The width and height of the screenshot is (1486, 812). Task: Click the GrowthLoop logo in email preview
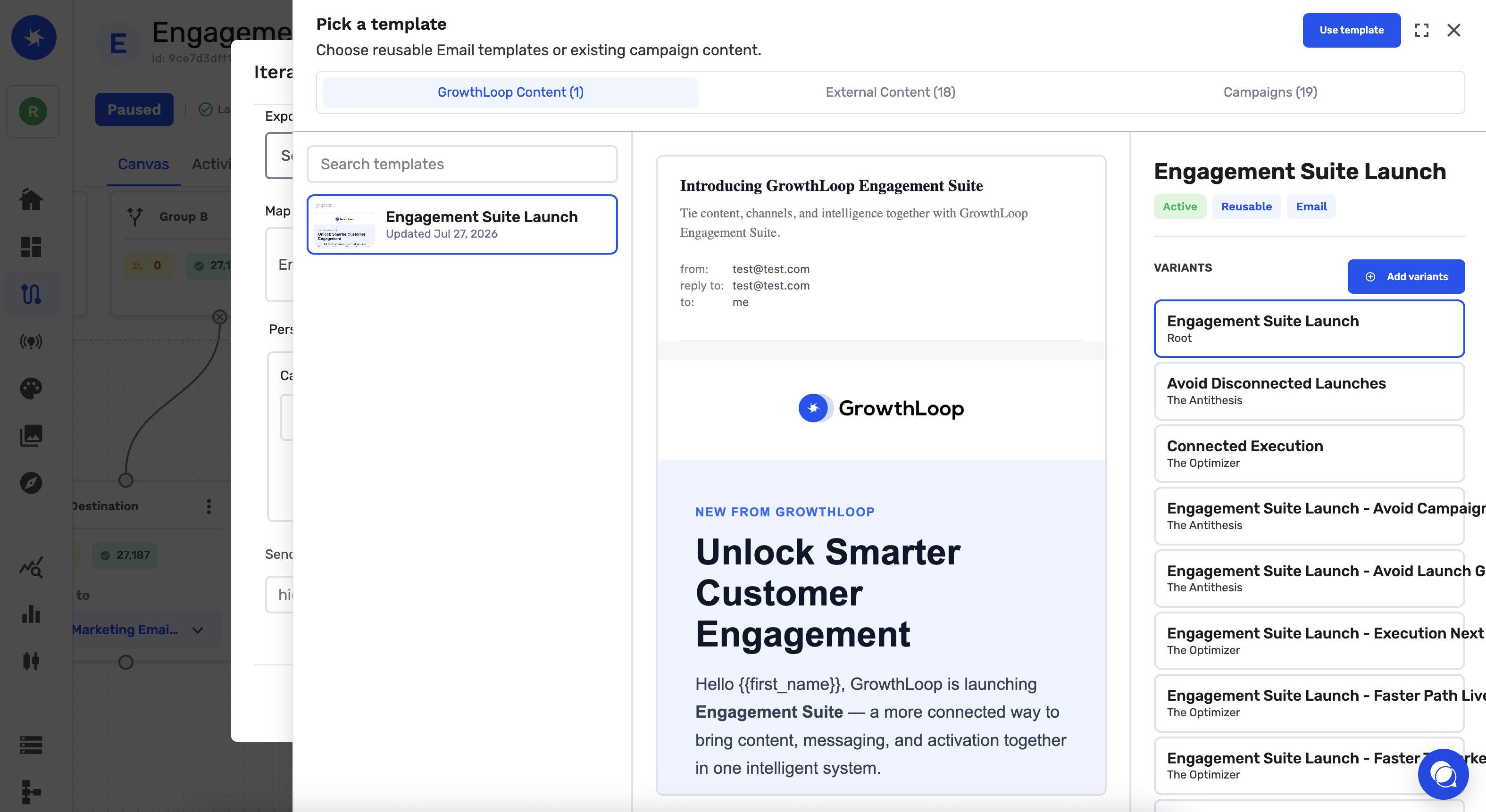[x=881, y=408]
